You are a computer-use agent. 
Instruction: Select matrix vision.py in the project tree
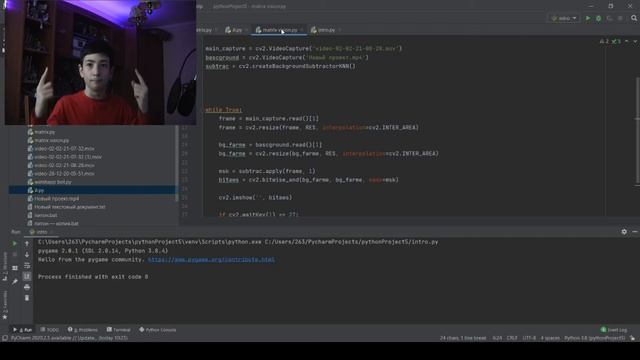pos(51,140)
